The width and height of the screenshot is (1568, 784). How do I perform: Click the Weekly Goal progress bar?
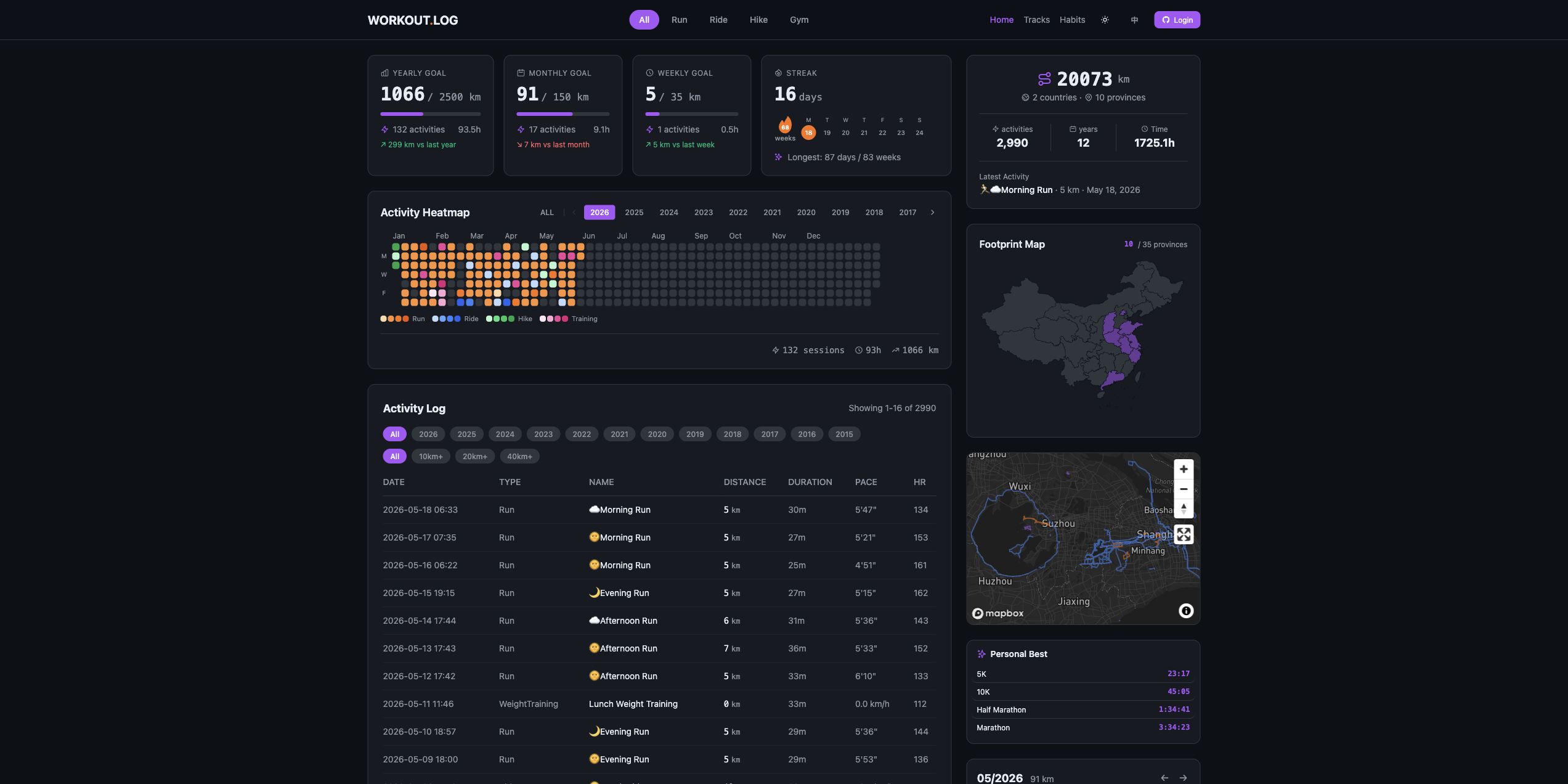pyautogui.click(x=692, y=114)
